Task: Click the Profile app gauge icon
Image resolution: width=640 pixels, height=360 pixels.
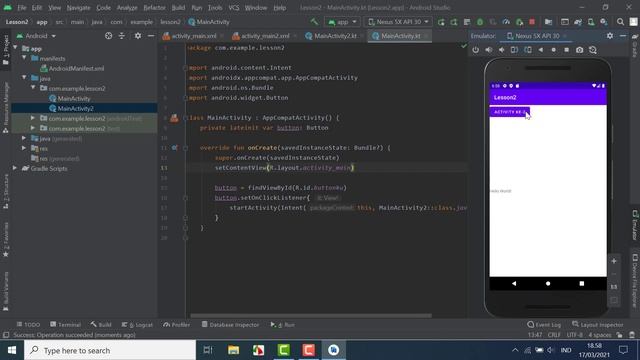Action: (x=506, y=22)
